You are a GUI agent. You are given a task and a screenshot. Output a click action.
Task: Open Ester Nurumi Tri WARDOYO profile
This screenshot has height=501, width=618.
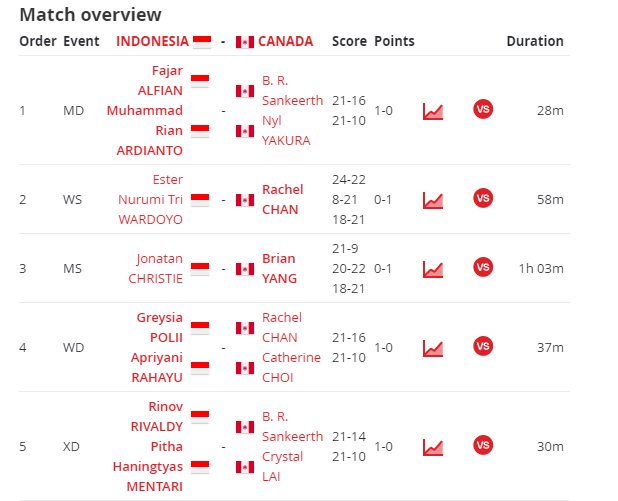pos(151,199)
